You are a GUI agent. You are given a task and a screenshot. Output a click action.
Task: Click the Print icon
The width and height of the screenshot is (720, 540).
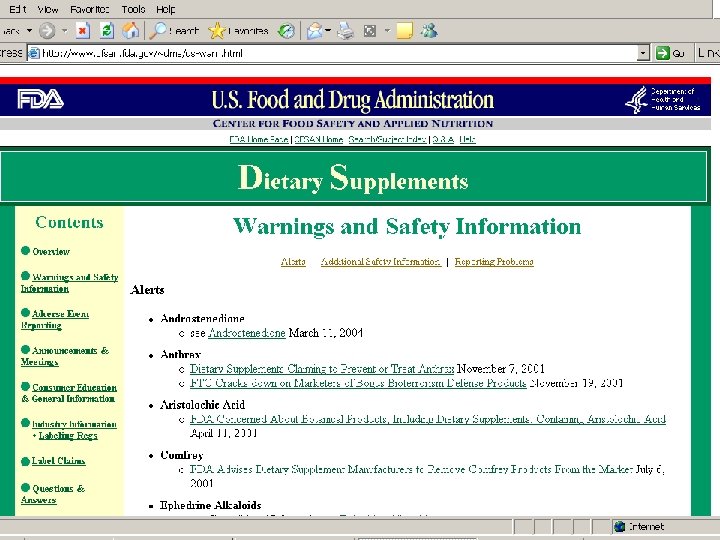coord(345,31)
